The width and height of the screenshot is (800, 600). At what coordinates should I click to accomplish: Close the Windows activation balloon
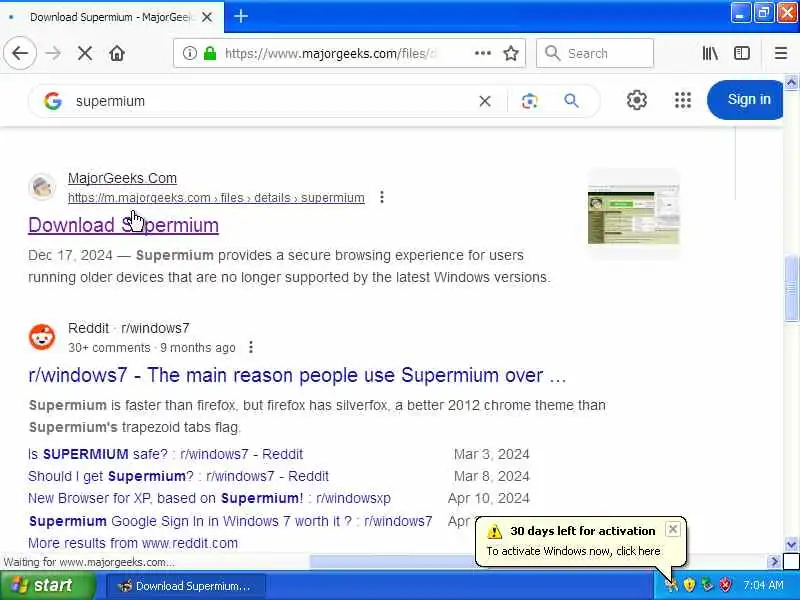(x=672, y=529)
